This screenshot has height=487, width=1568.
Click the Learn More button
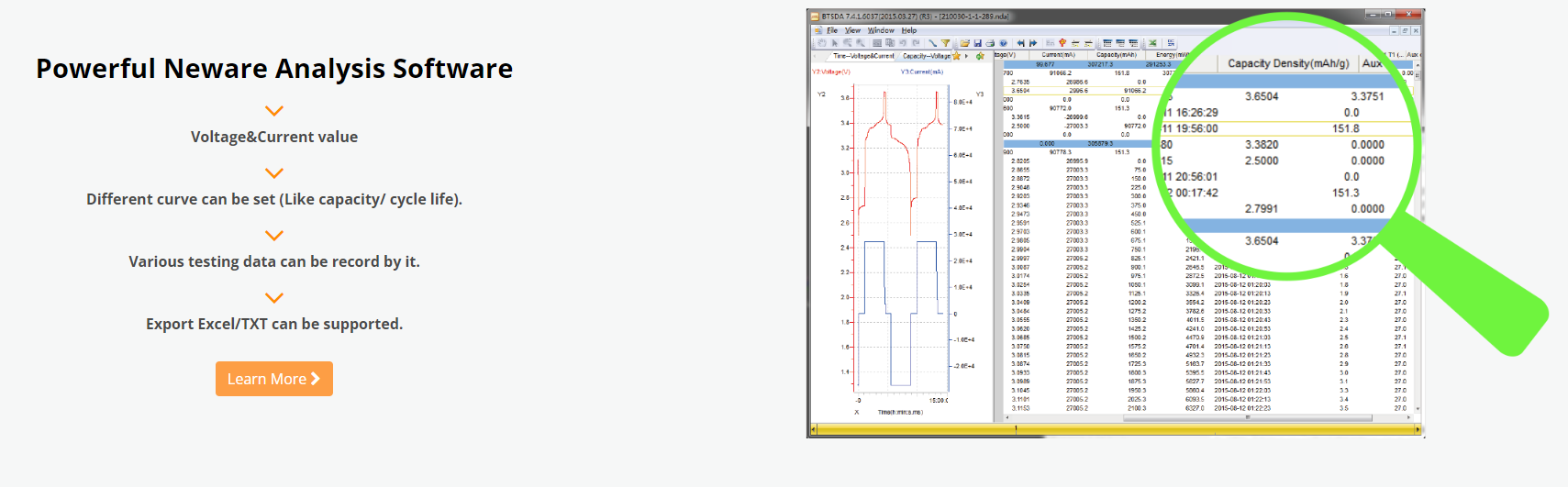[x=274, y=379]
